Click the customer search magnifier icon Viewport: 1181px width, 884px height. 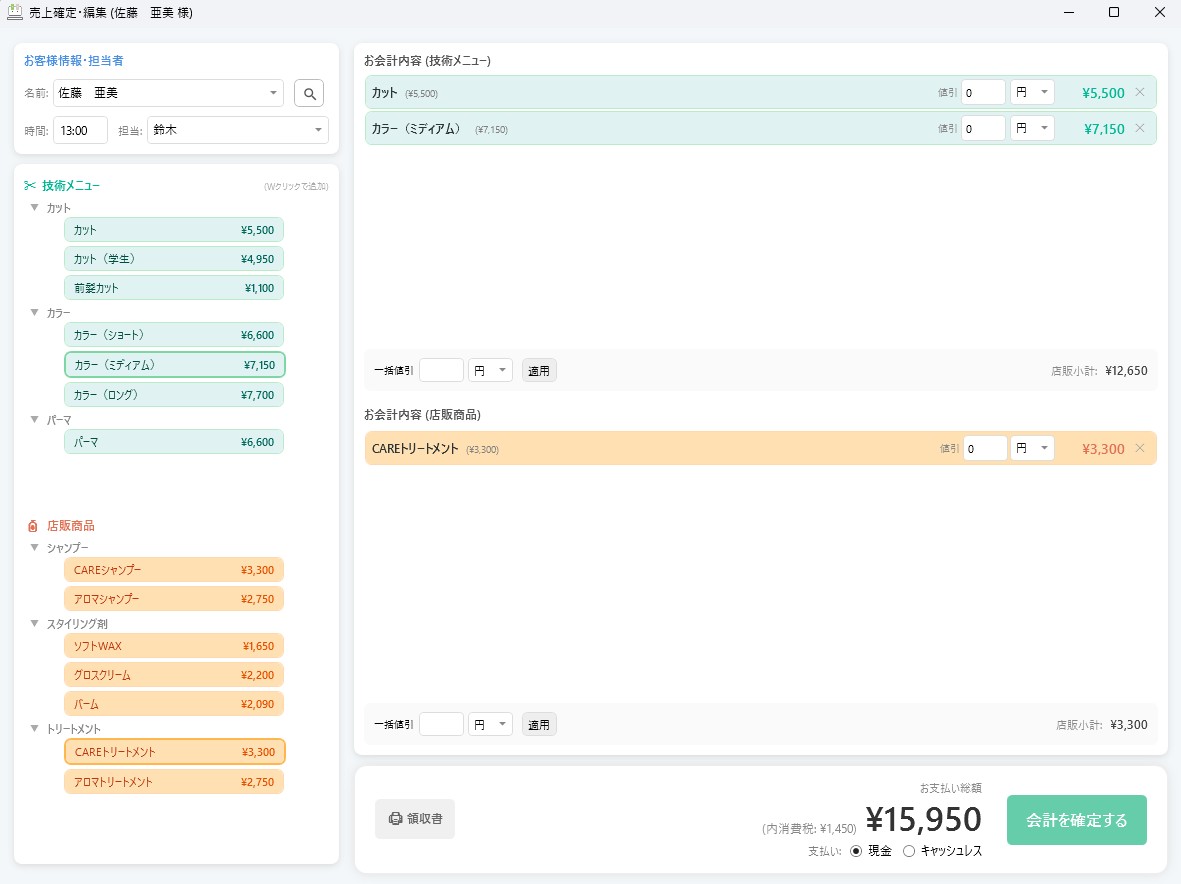point(309,94)
